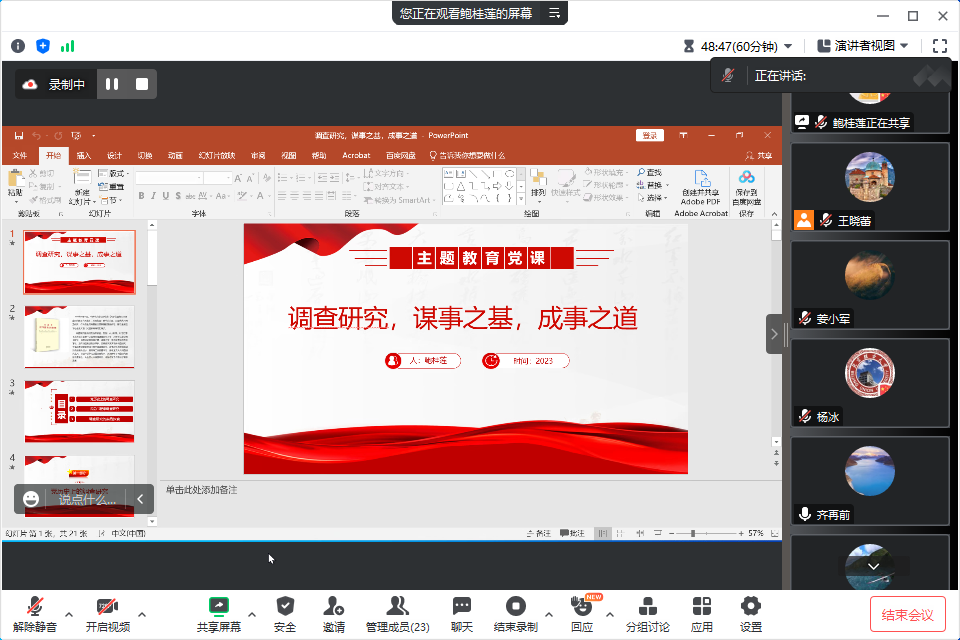
Task: Enter full screen with top-right icon
Action: pos(939,46)
